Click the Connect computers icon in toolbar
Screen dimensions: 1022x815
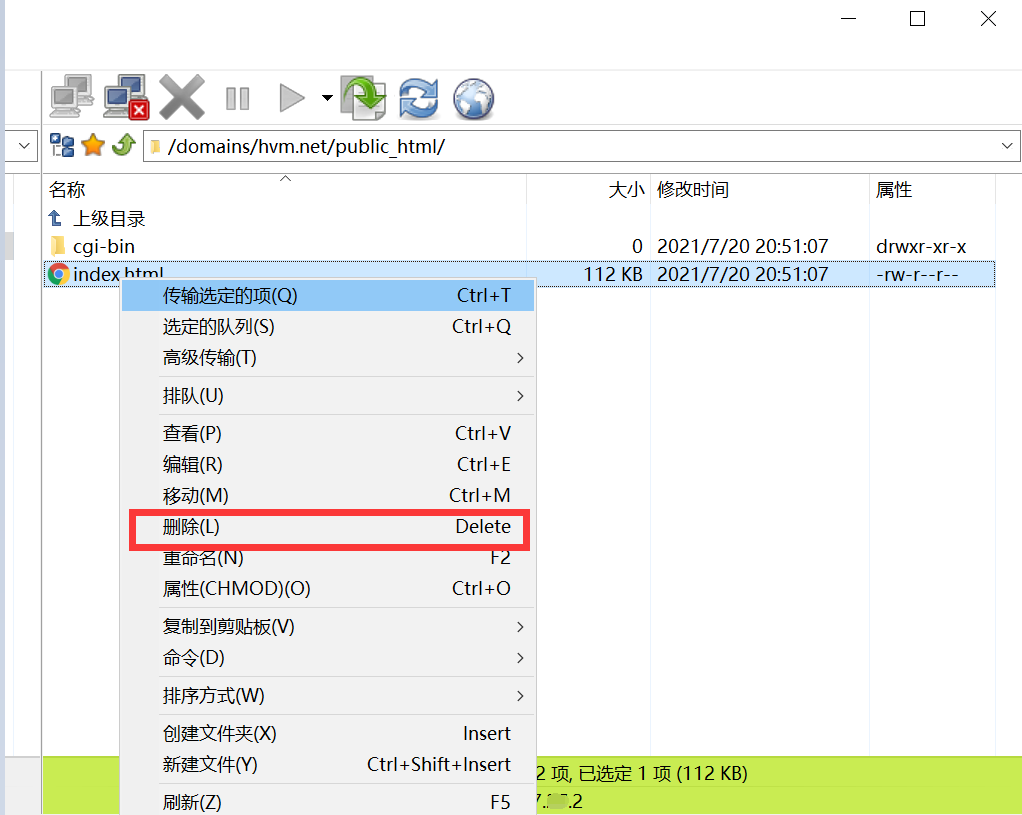pos(72,98)
